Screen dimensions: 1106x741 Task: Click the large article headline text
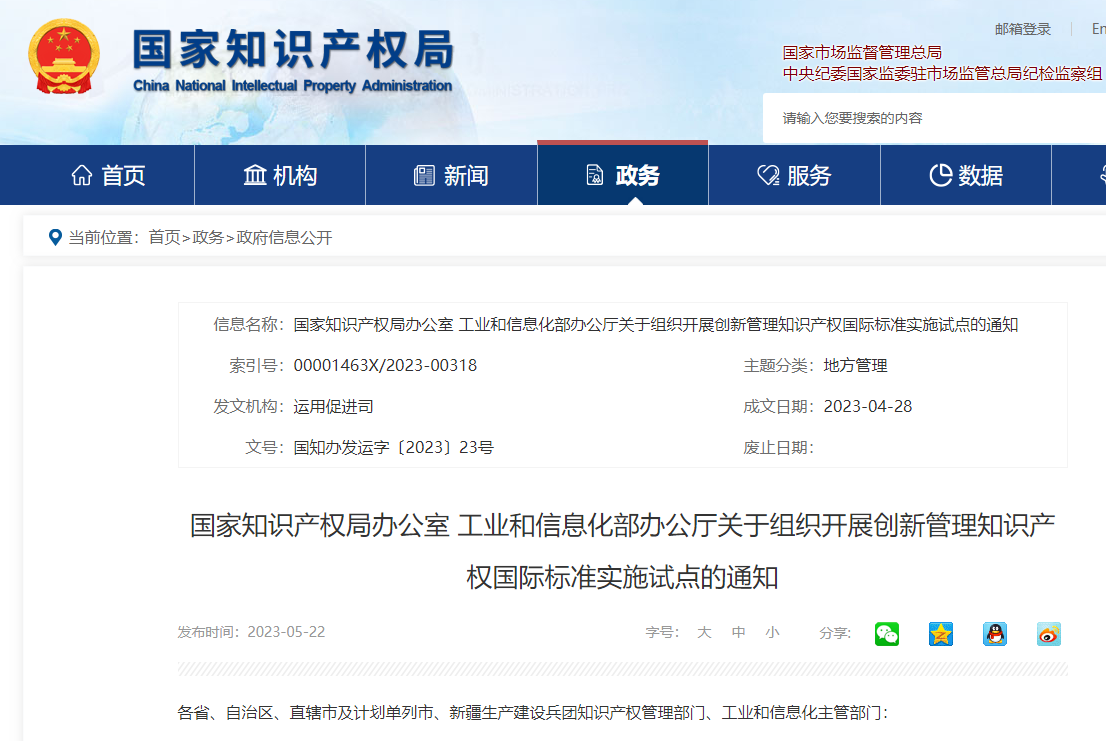pyautogui.click(x=623, y=551)
